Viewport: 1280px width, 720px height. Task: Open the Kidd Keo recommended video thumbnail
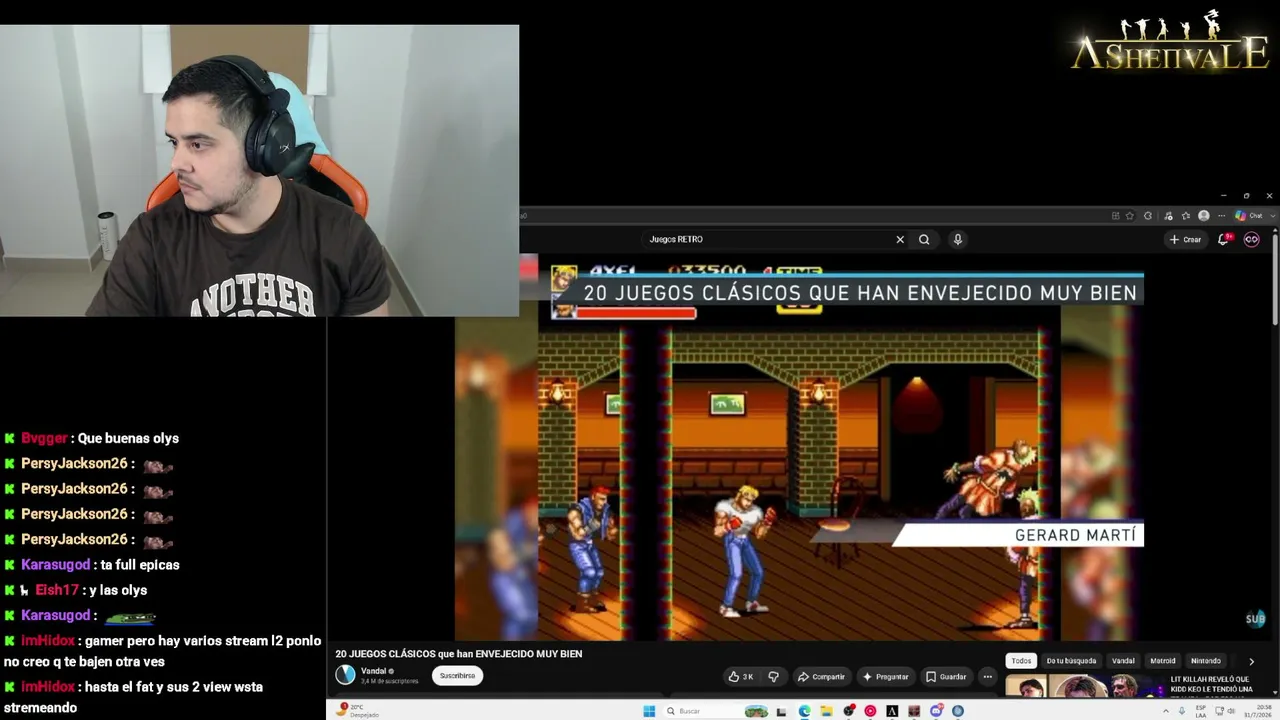1085,687
